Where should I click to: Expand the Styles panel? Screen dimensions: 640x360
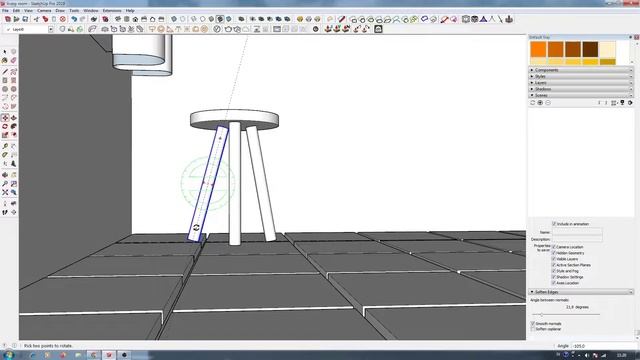point(581,76)
